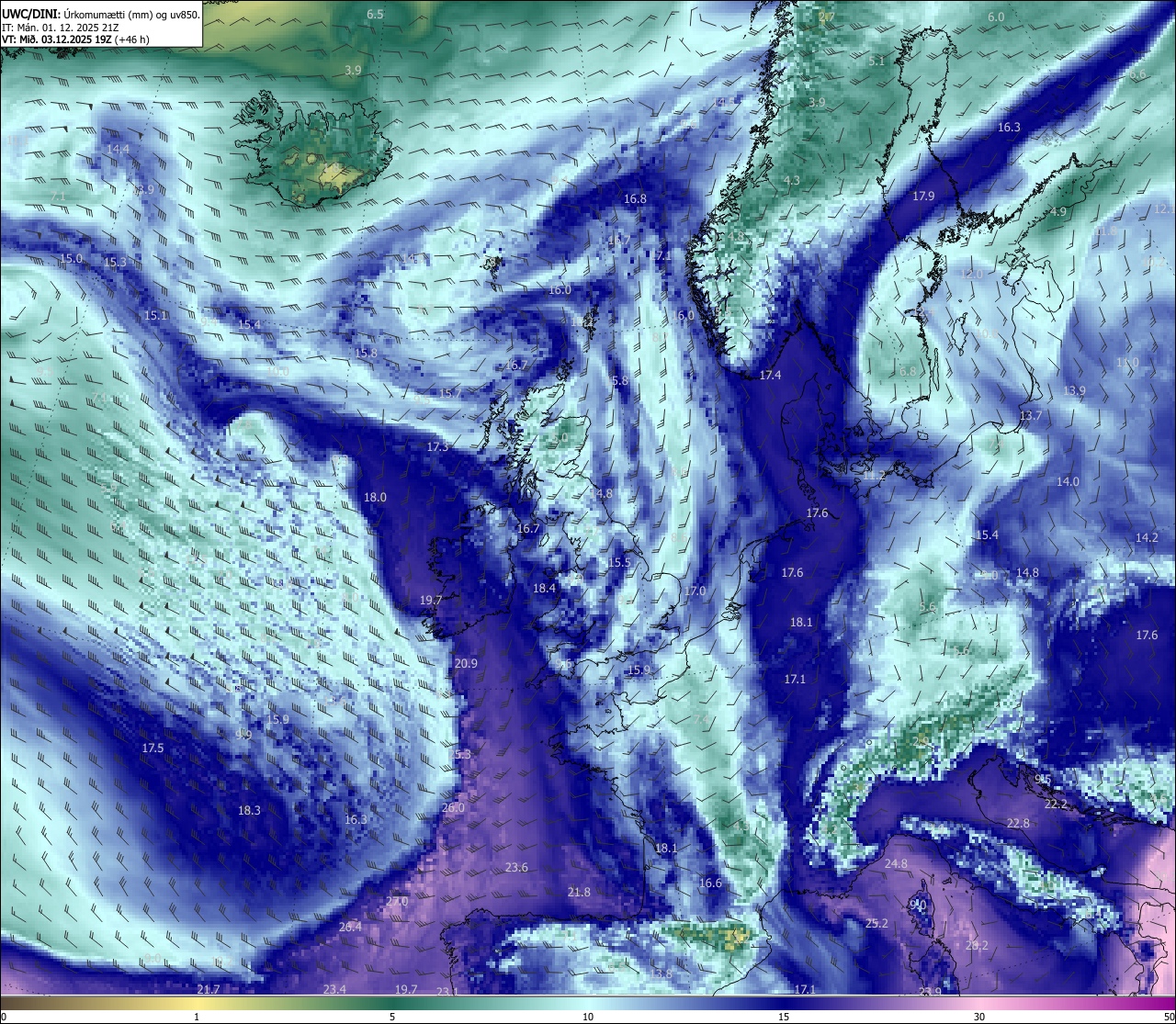The image size is (1176, 1024).
Task: Select the 14.4 value label
Action: pos(118,149)
